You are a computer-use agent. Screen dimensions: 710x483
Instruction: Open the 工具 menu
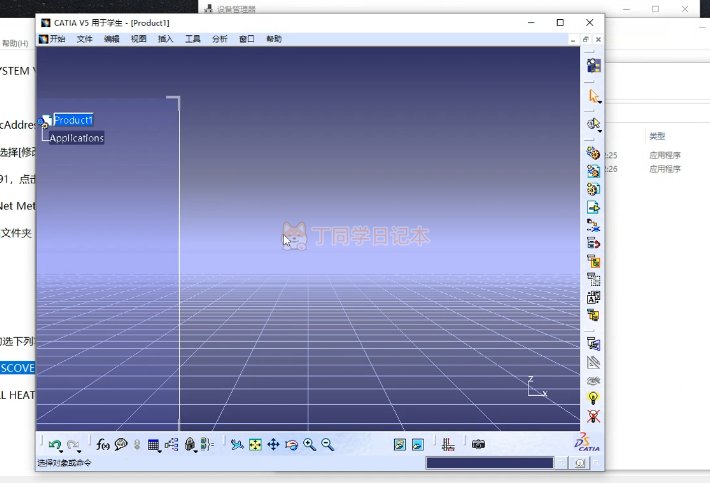(192, 39)
